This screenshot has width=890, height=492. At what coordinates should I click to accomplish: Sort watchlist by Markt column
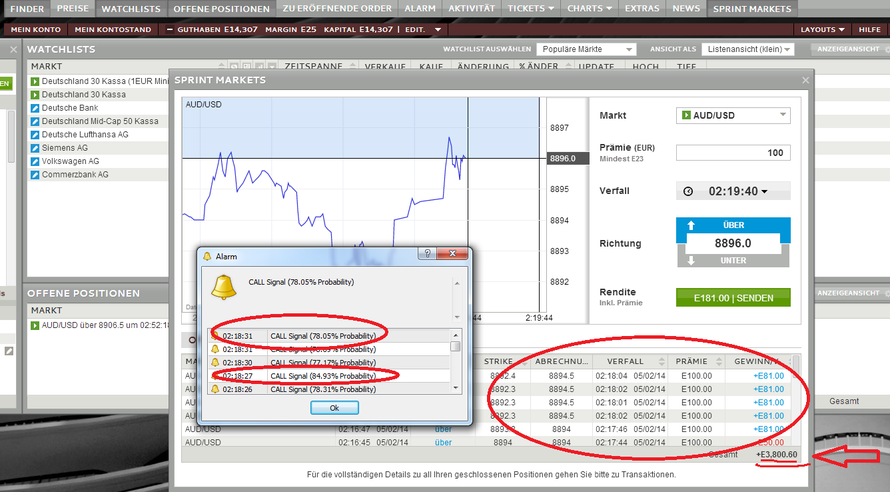[47, 66]
